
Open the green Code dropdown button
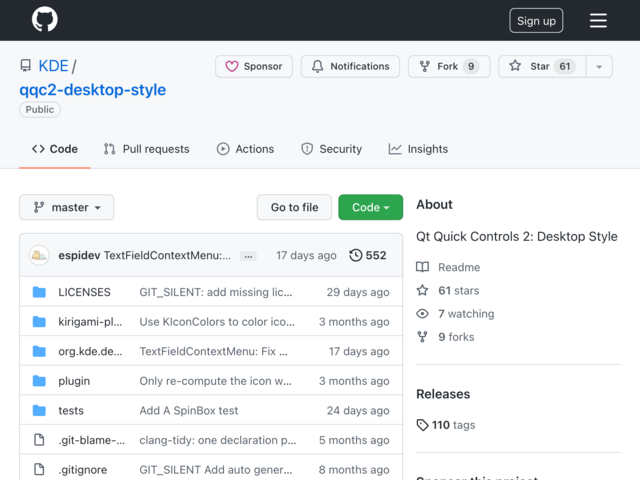click(x=371, y=207)
